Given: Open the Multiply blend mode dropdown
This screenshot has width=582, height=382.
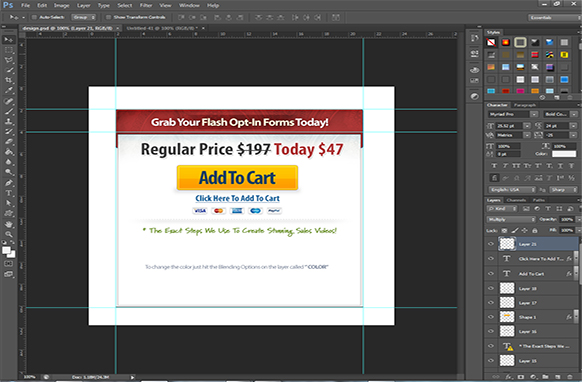Looking at the screenshot, I should click(x=510, y=219).
